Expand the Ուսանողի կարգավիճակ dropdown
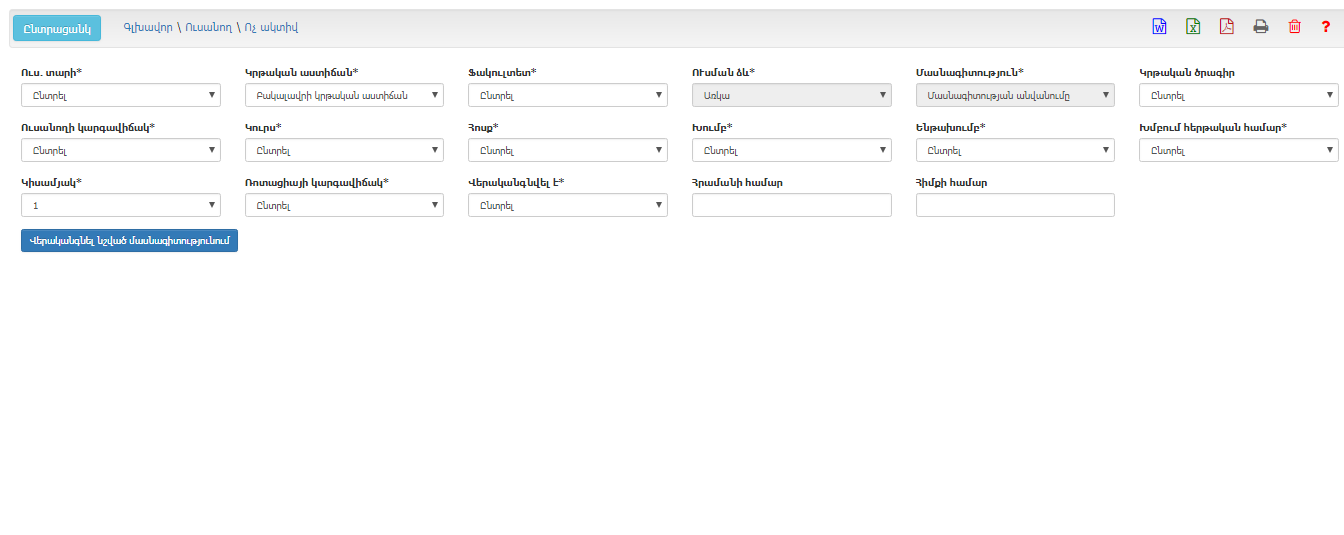Screen dimensions: 1344x535 120,150
